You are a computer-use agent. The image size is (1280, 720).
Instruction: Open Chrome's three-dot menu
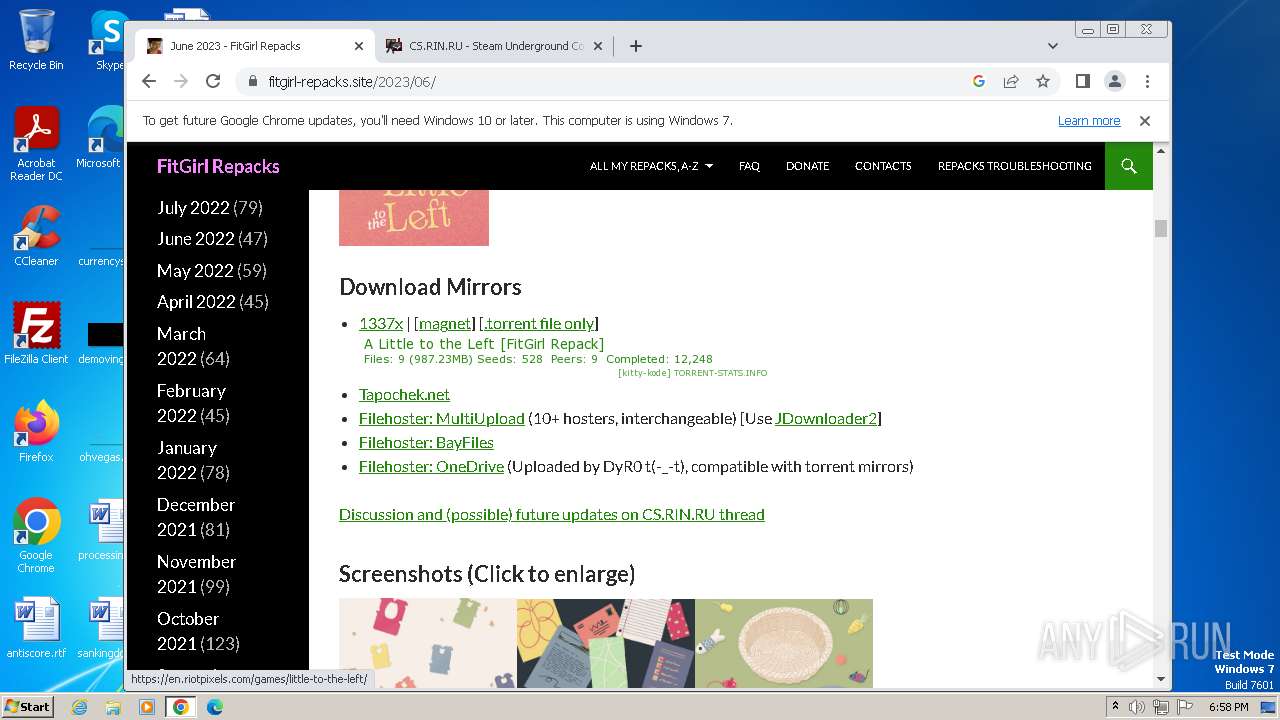coord(1147,81)
